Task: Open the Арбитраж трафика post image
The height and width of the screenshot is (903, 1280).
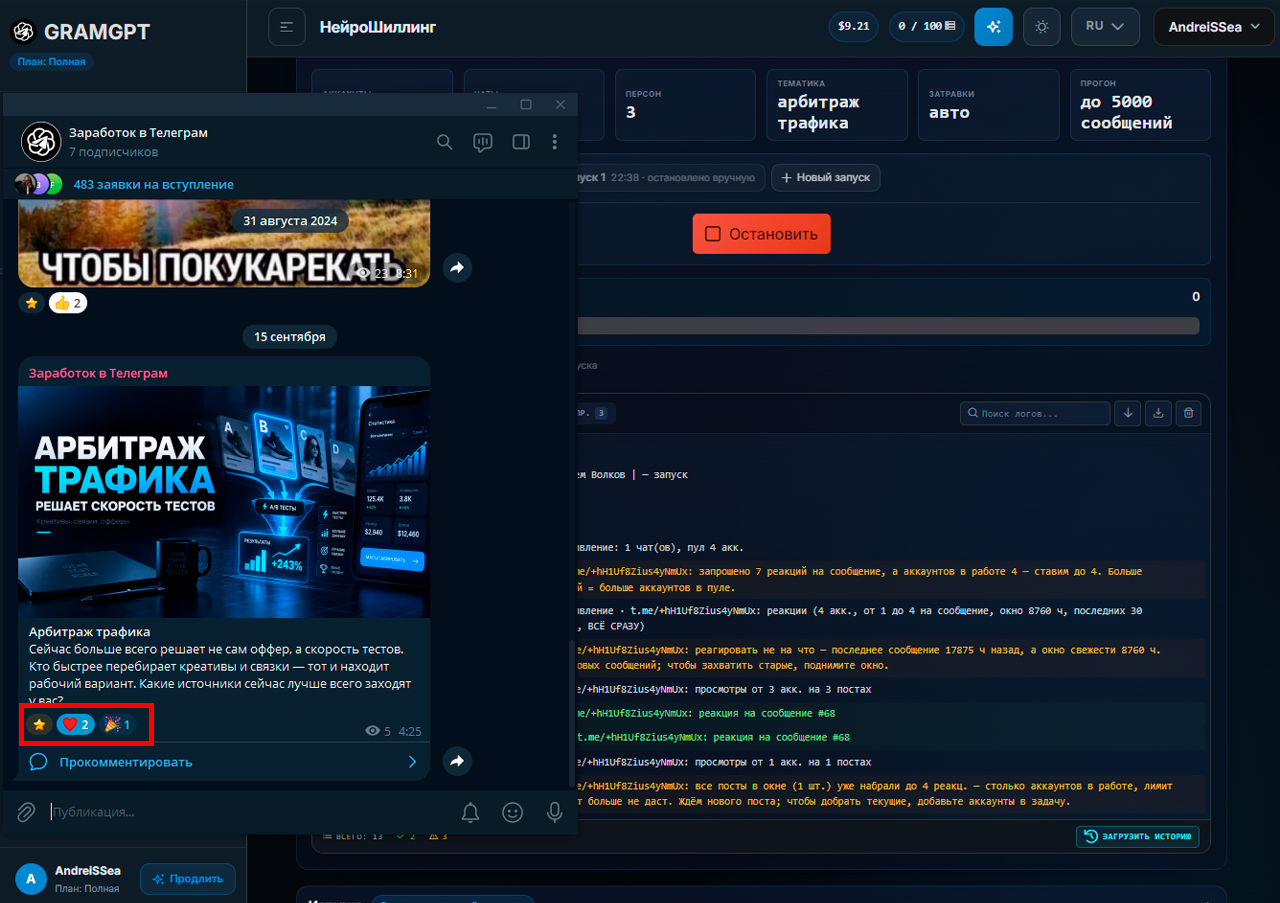Action: click(224, 502)
